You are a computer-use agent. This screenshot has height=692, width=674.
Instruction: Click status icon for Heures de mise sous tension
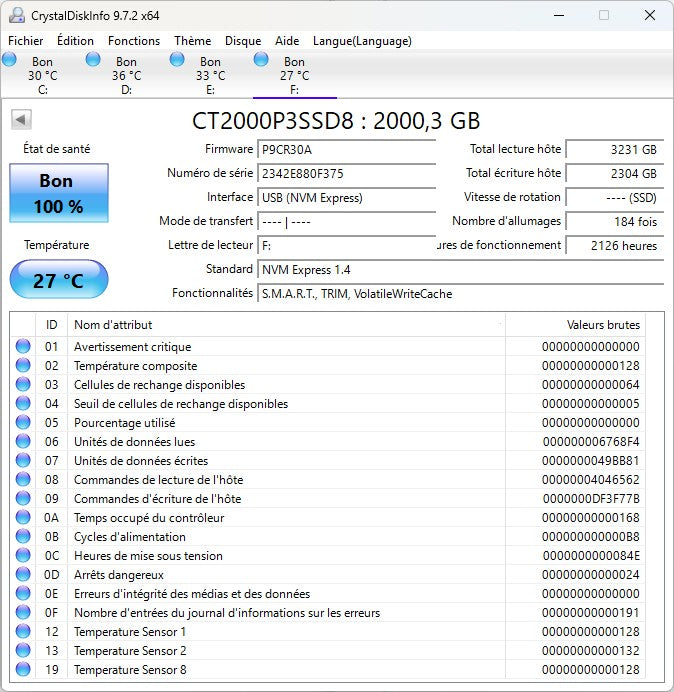click(x=23, y=555)
